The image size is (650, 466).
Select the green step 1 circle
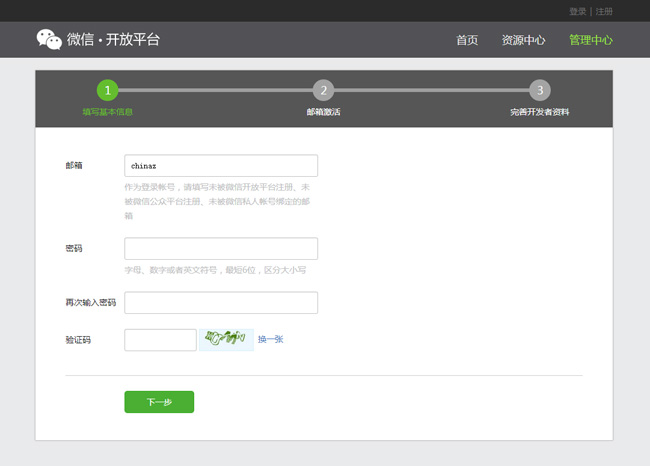(x=107, y=91)
